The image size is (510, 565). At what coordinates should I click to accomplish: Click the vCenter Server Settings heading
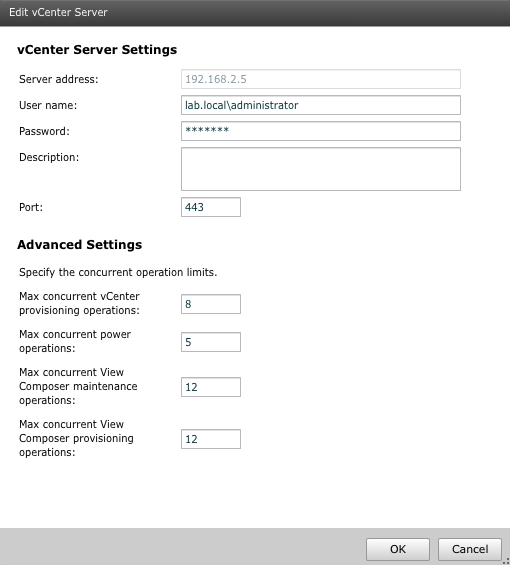tap(97, 49)
